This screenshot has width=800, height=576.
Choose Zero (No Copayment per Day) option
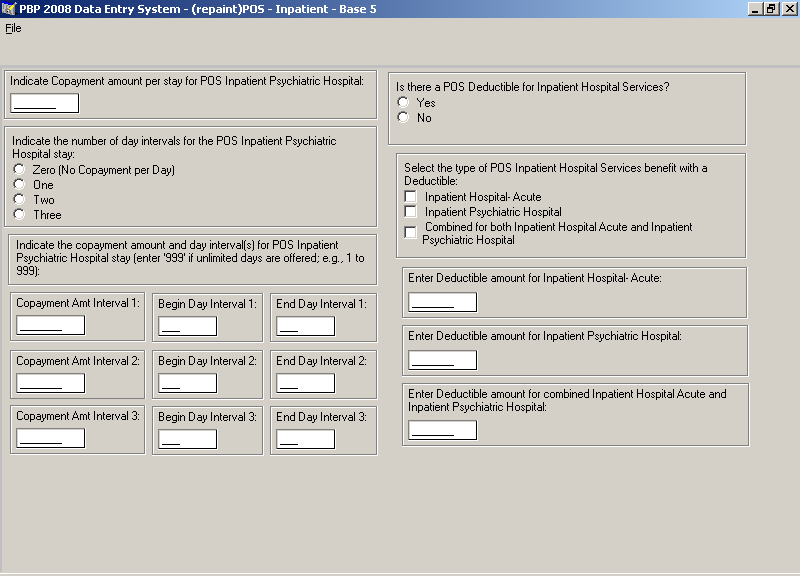point(19,169)
